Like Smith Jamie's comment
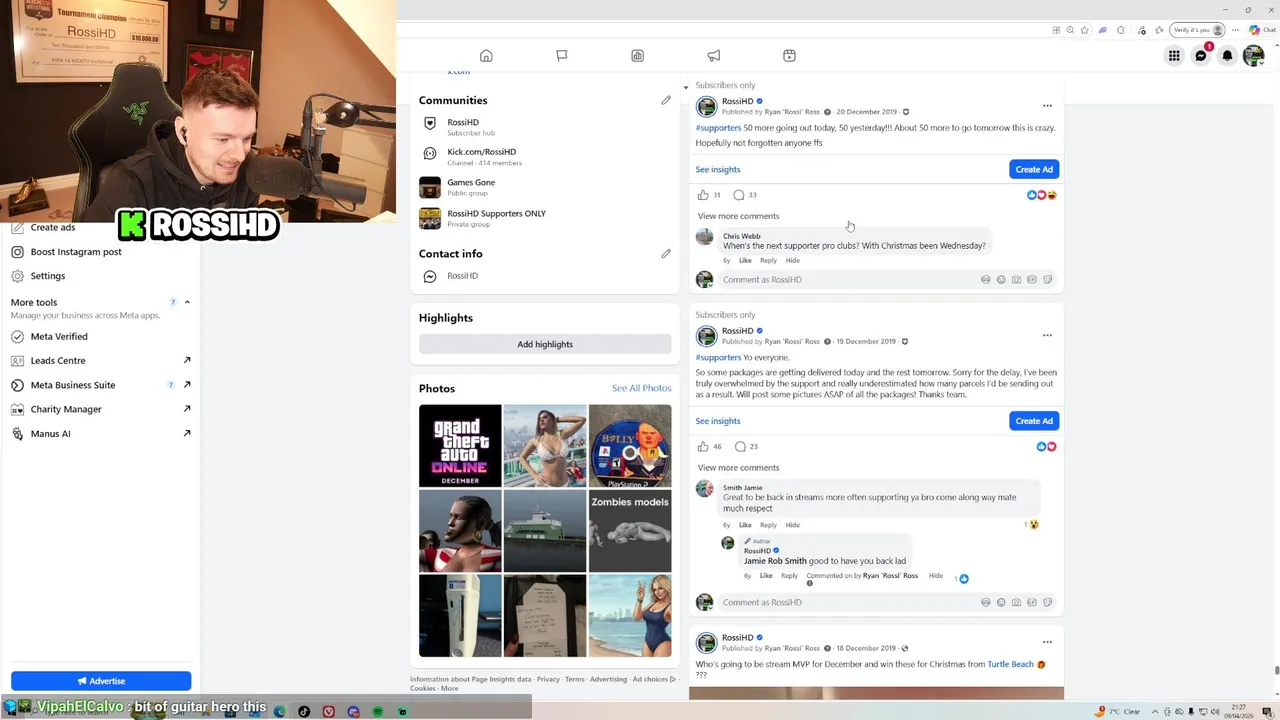 click(745, 525)
